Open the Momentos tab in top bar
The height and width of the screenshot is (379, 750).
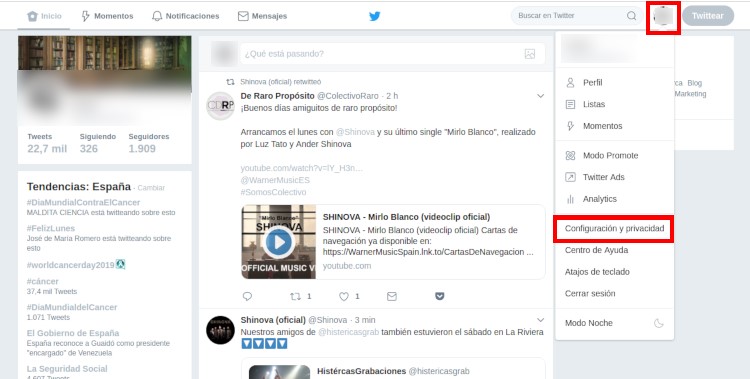coord(107,16)
